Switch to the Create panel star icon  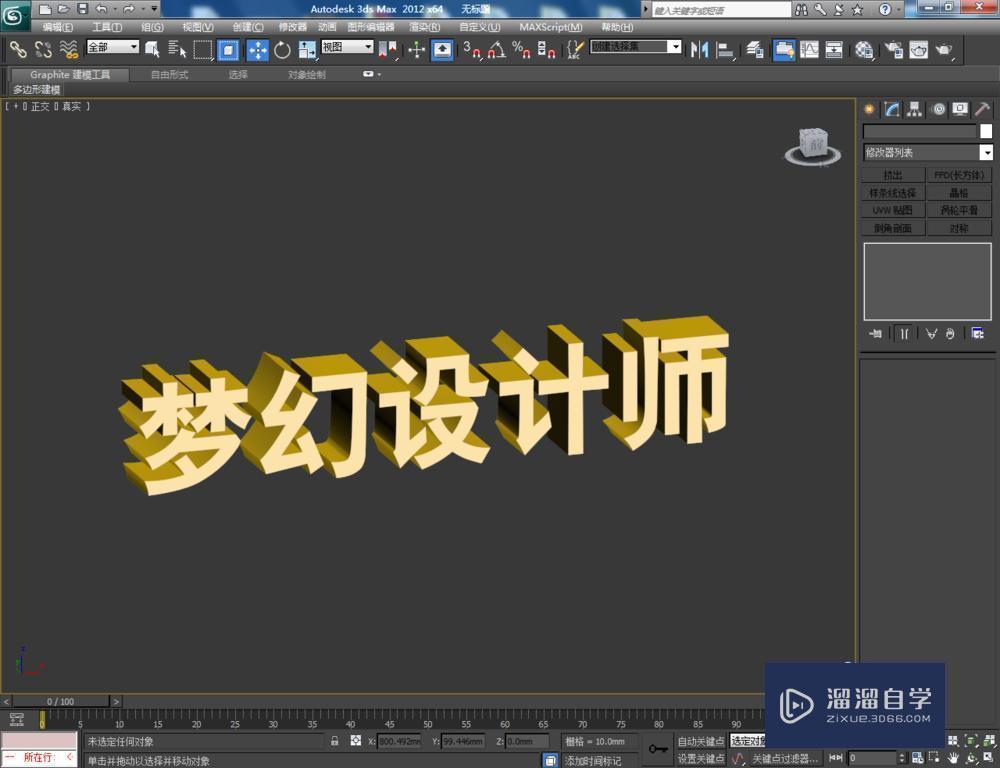tap(870, 109)
